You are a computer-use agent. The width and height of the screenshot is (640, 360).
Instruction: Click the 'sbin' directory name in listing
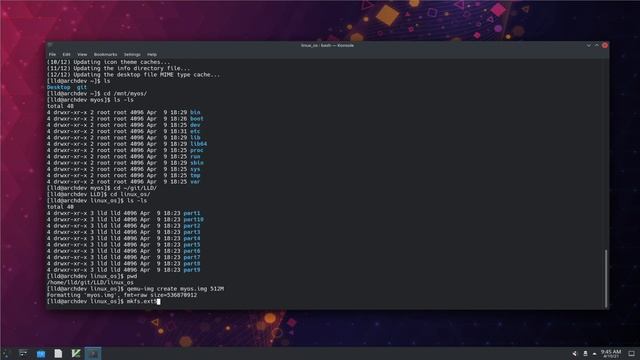(197, 163)
